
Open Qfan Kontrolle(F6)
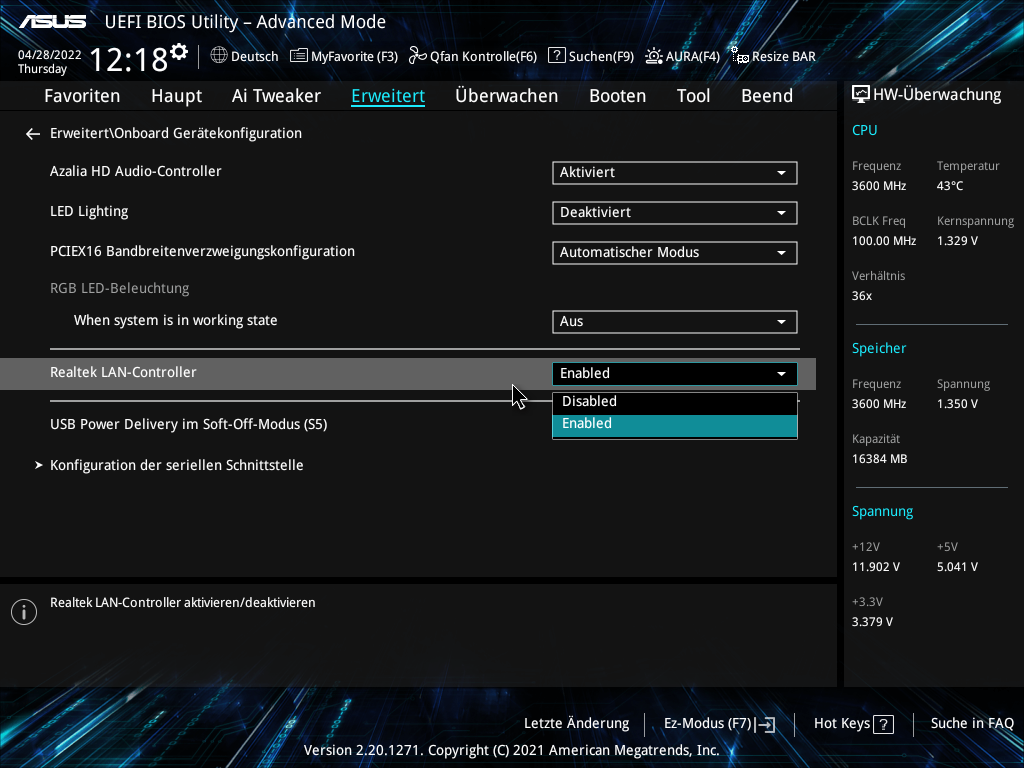coord(473,56)
